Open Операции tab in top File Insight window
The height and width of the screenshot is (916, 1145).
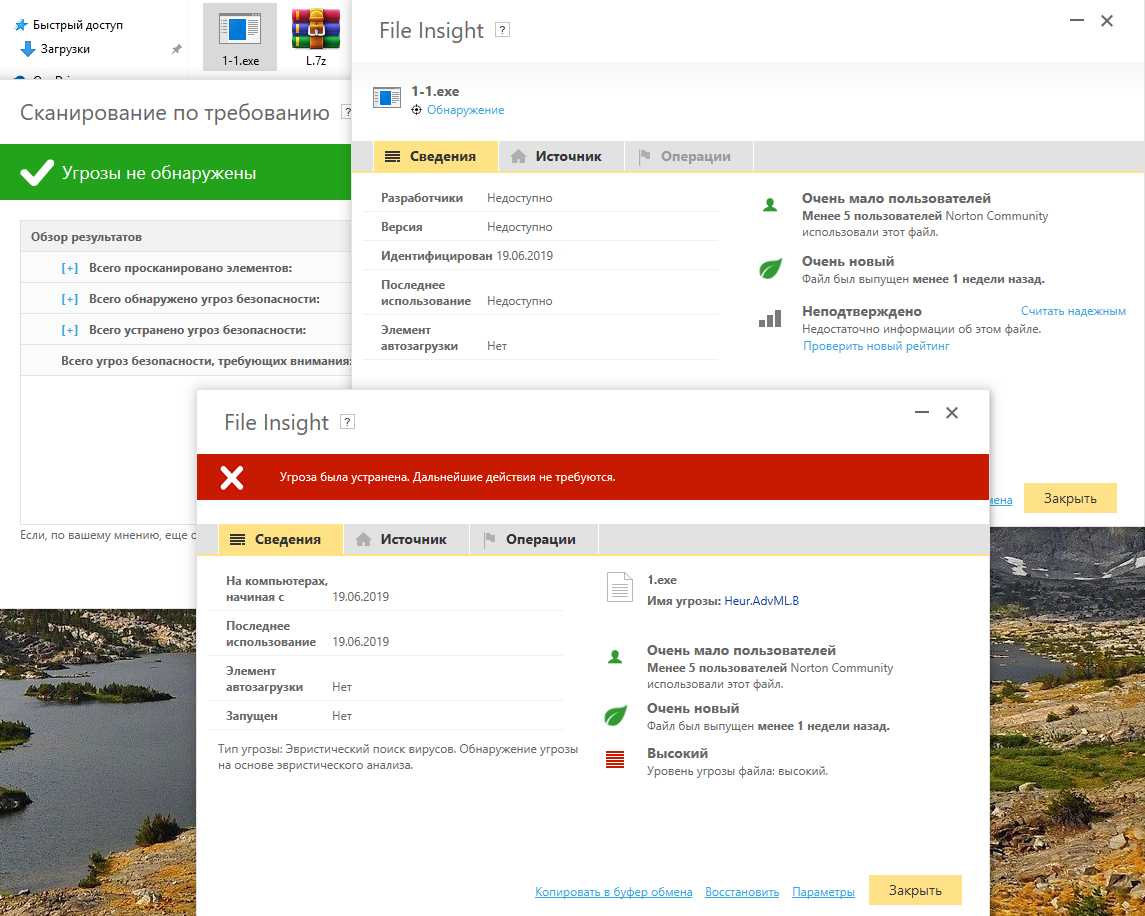click(x=689, y=156)
